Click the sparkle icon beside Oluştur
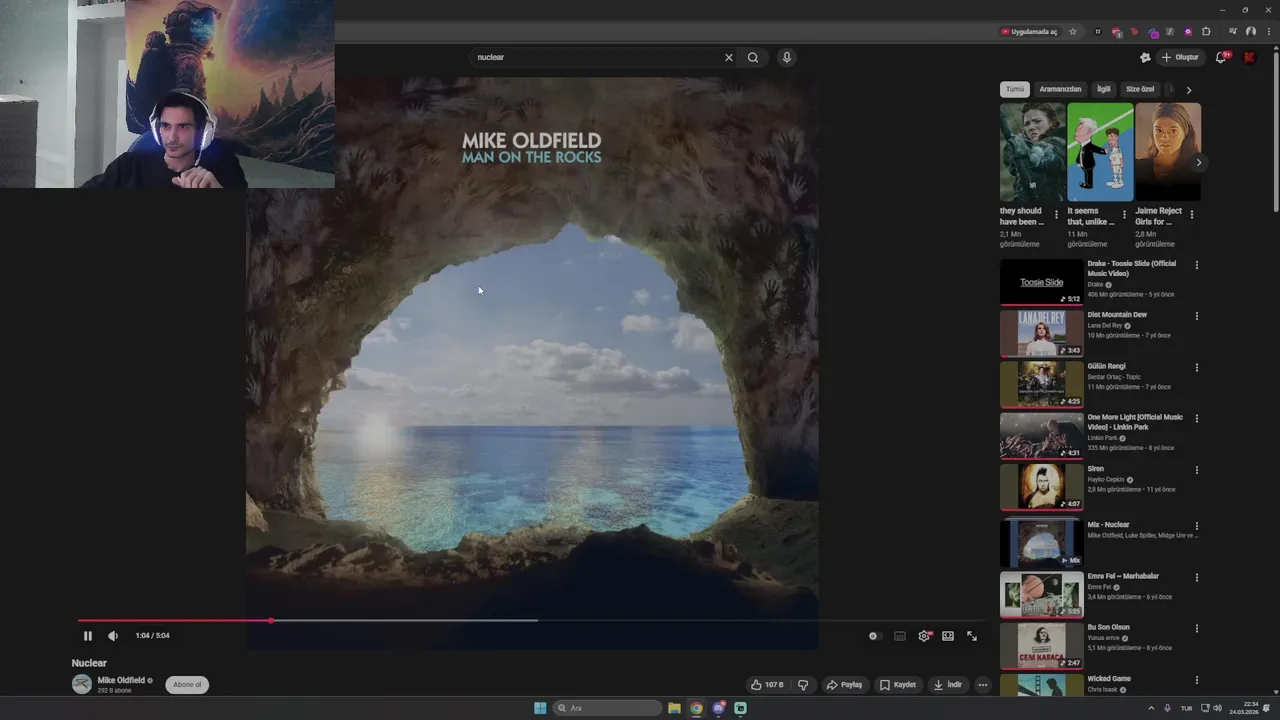The width and height of the screenshot is (1280, 720). pyautogui.click(x=1145, y=57)
